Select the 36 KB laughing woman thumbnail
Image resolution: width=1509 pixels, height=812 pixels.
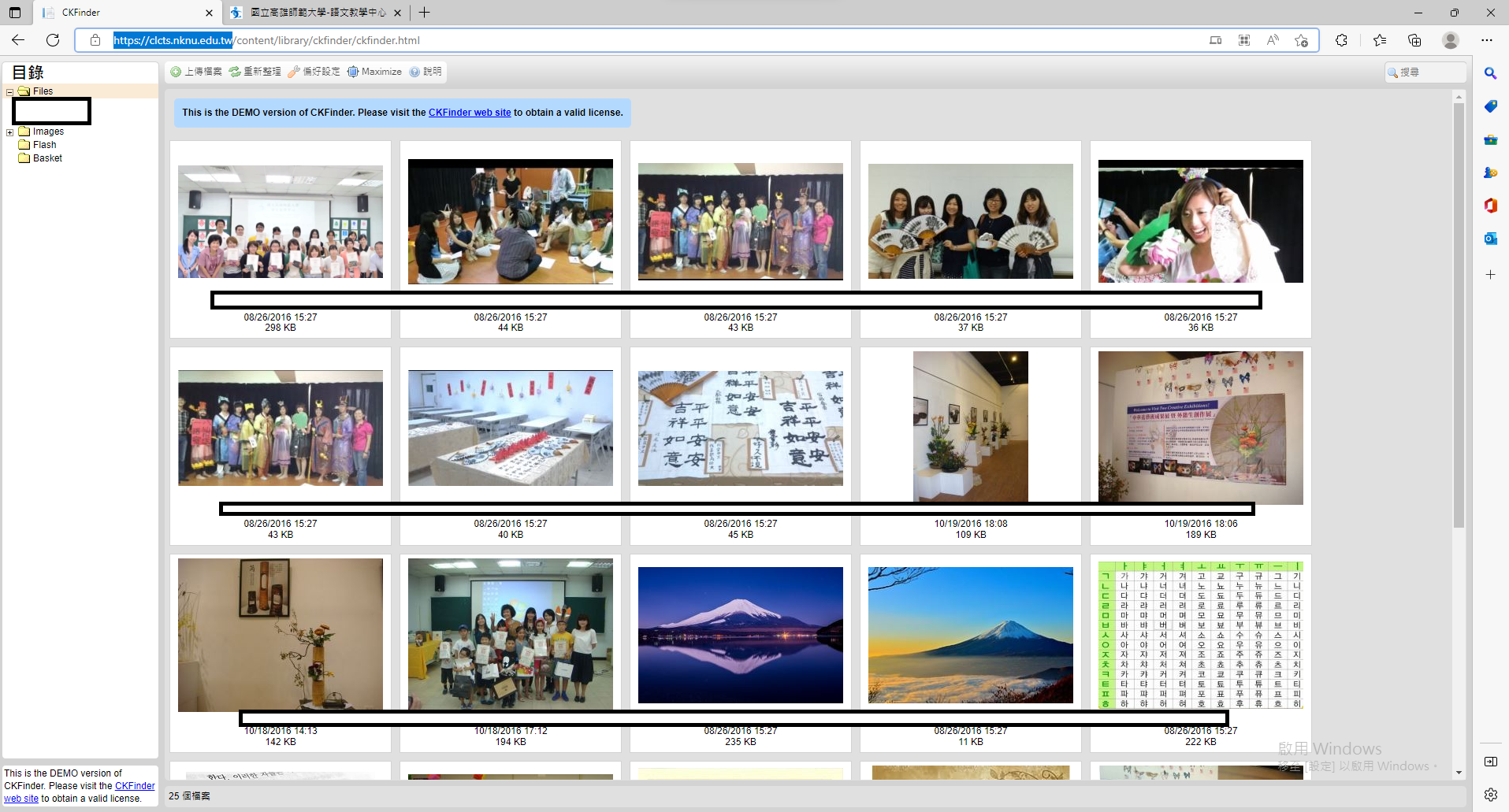tap(1201, 221)
